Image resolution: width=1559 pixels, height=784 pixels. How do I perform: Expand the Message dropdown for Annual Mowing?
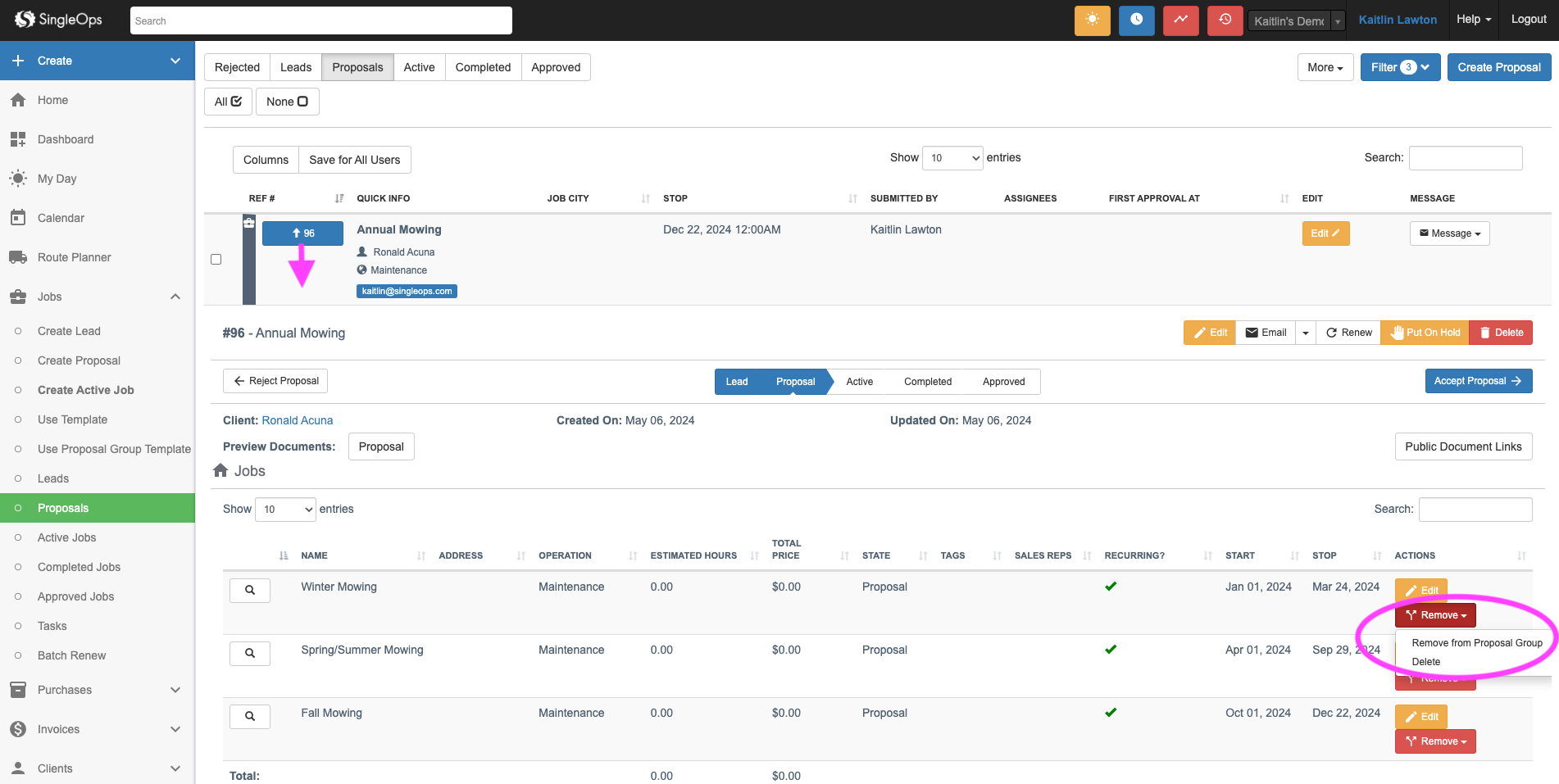coord(1449,233)
